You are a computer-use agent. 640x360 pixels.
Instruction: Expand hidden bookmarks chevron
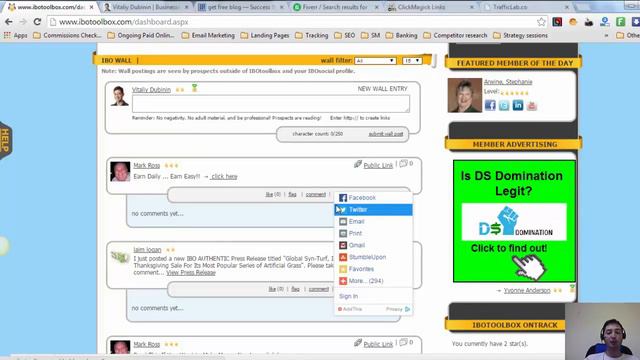point(606,36)
